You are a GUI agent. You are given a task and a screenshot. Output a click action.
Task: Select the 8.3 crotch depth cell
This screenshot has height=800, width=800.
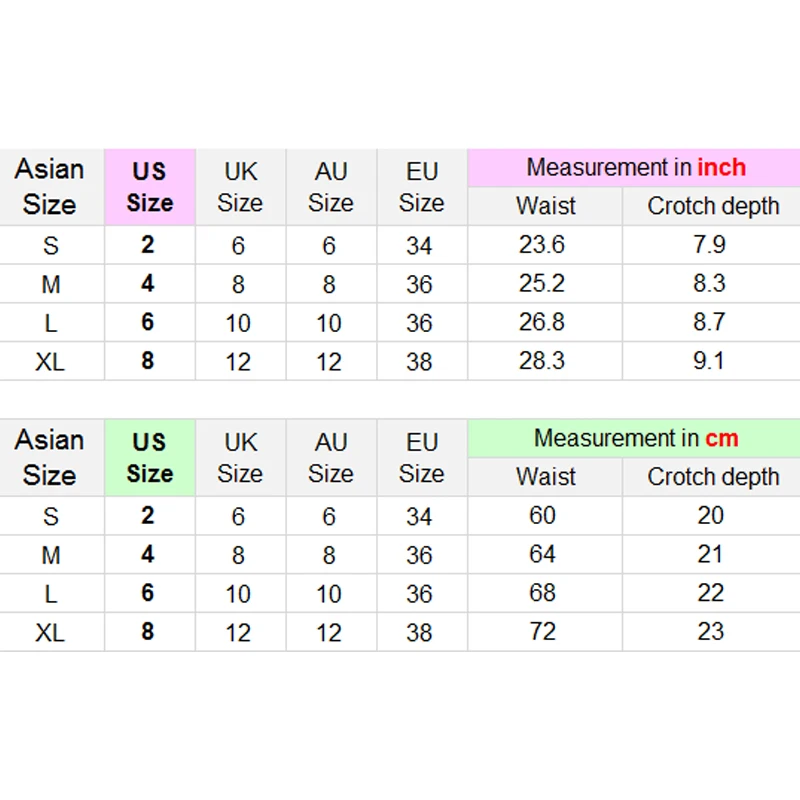click(709, 284)
